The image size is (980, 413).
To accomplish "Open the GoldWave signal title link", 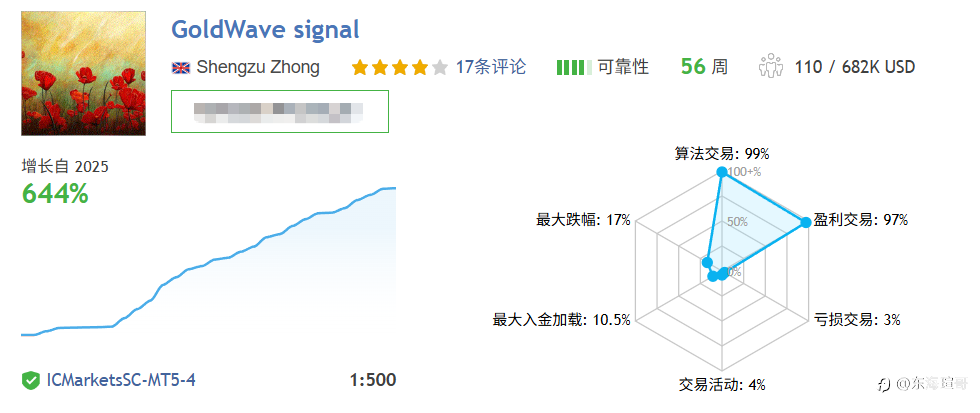I will (265, 29).
